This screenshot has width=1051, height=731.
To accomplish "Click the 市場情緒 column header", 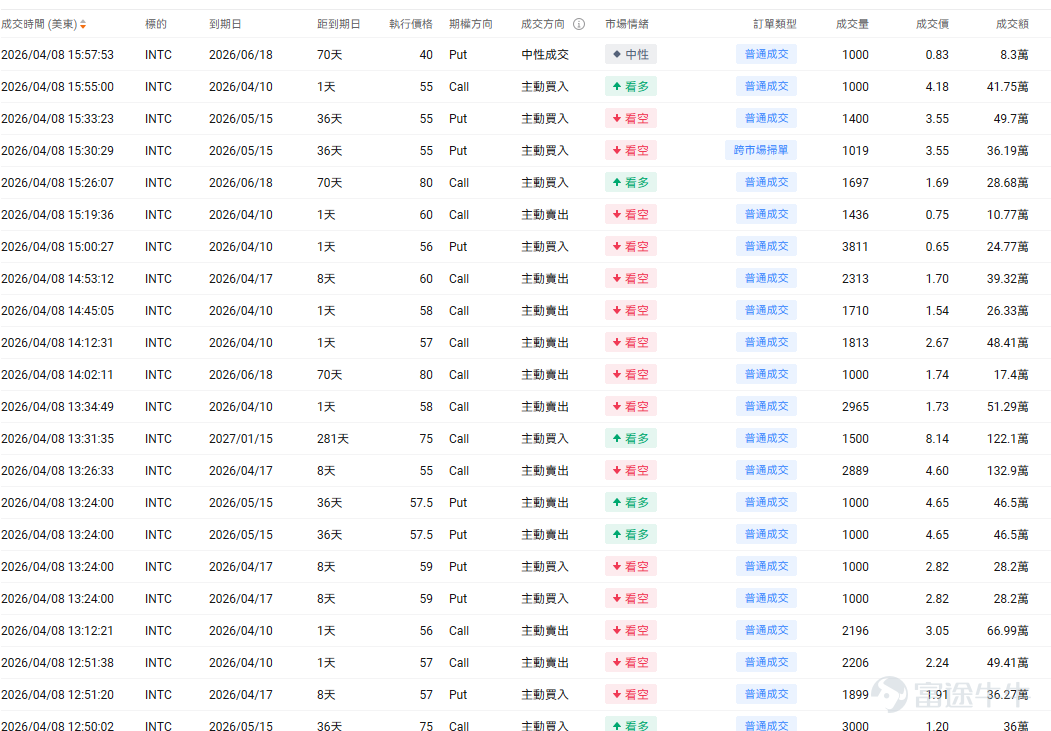I will point(627,24).
